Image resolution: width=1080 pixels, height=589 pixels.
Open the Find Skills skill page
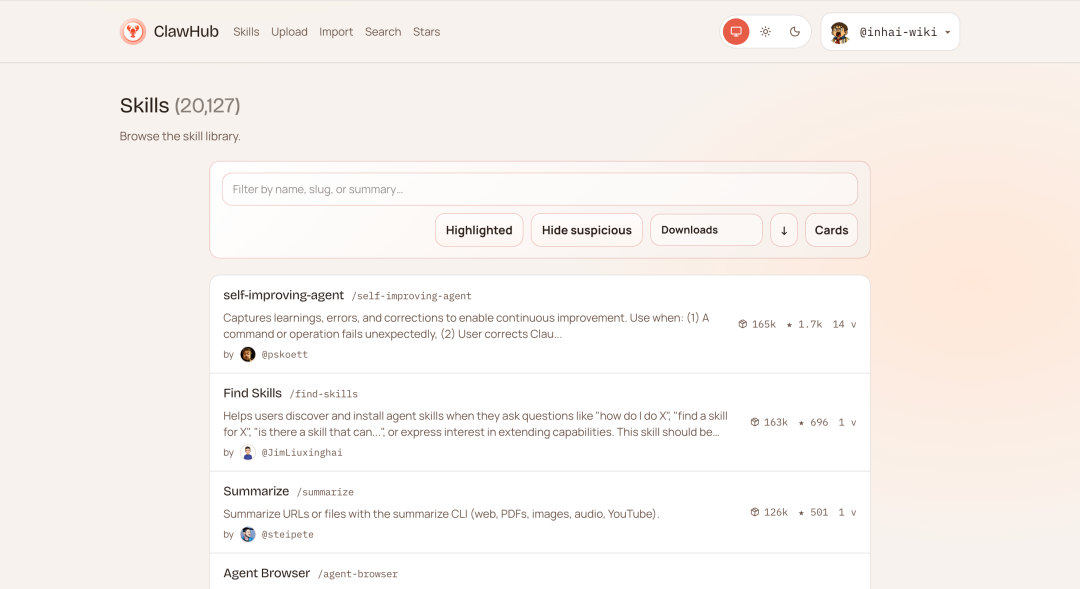(x=252, y=393)
